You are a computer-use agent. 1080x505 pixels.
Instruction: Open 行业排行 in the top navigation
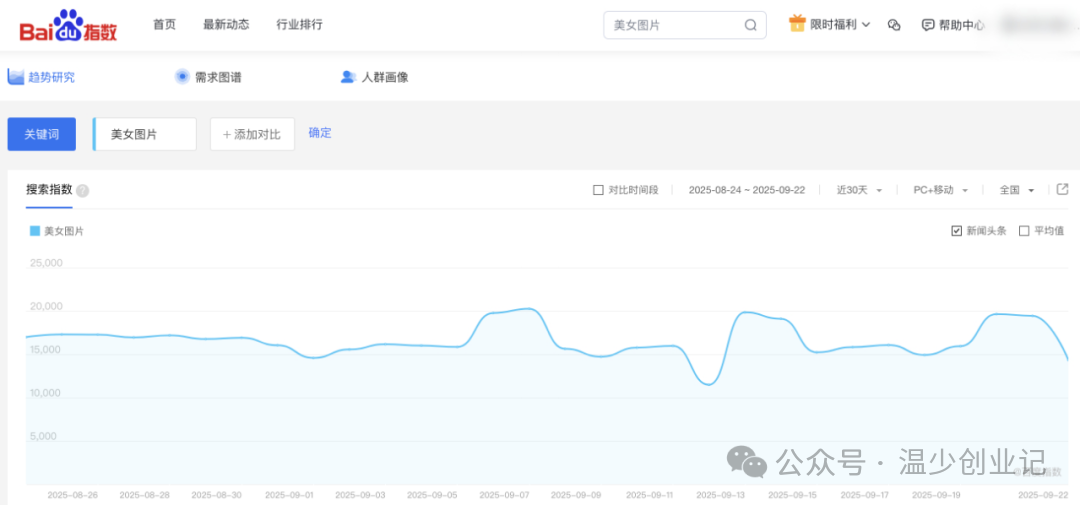pyautogui.click(x=299, y=25)
